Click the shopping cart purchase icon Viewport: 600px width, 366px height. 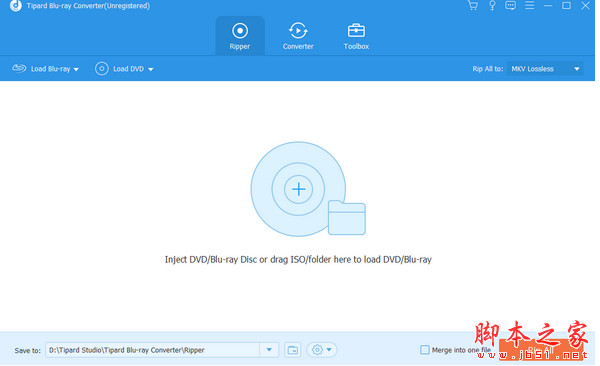pos(473,6)
